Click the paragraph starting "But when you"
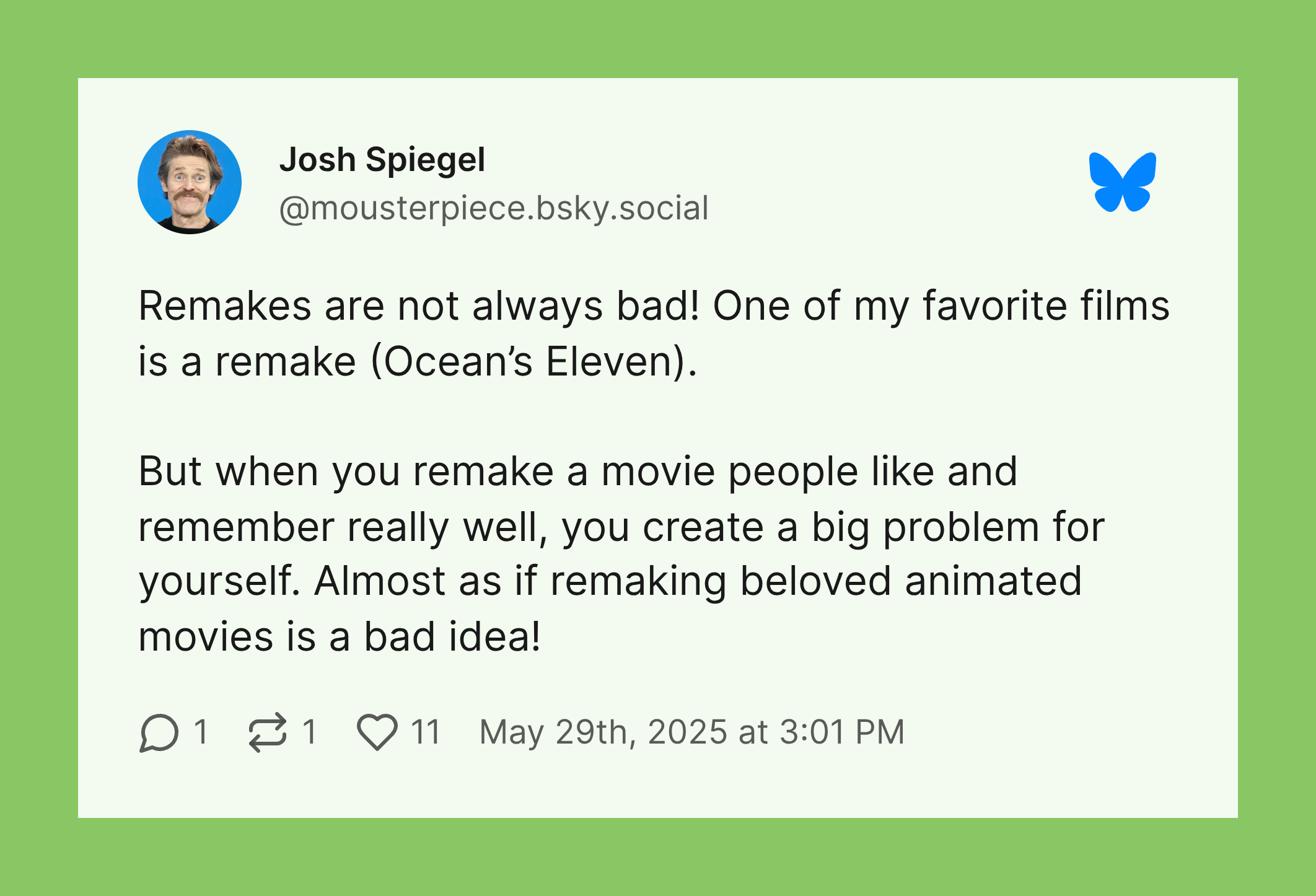The height and width of the screenshot is (896, 1316). coord(621,553)
